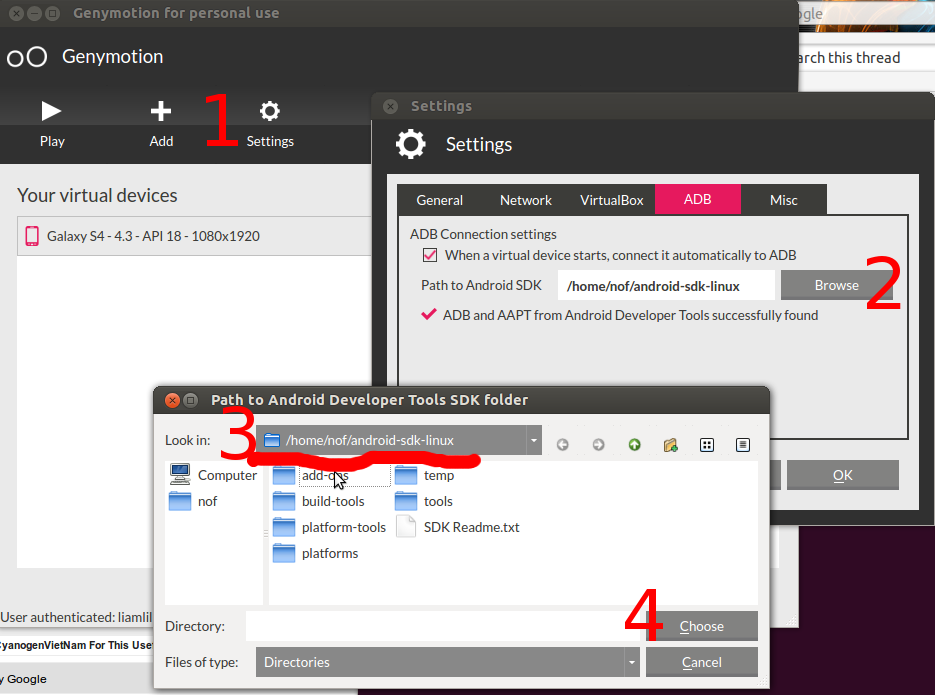Select the tools folder
This screenshot has width=935, height=695.
(x=424, y=501)
